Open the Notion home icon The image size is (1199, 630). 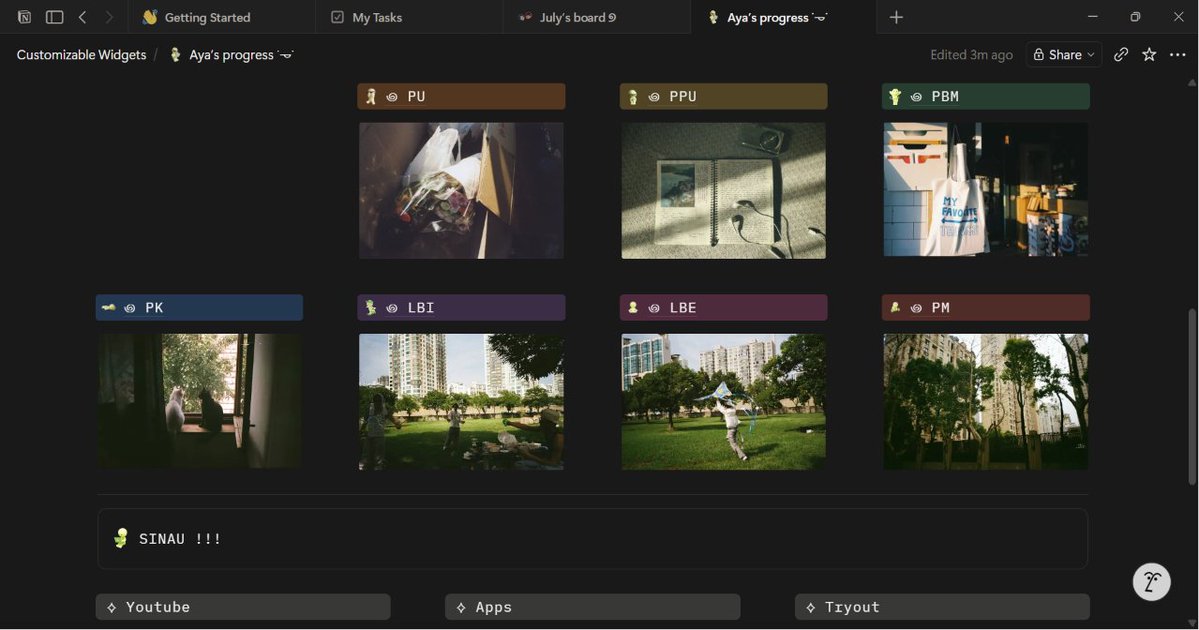pyautogui.click(x=24, y=17)
